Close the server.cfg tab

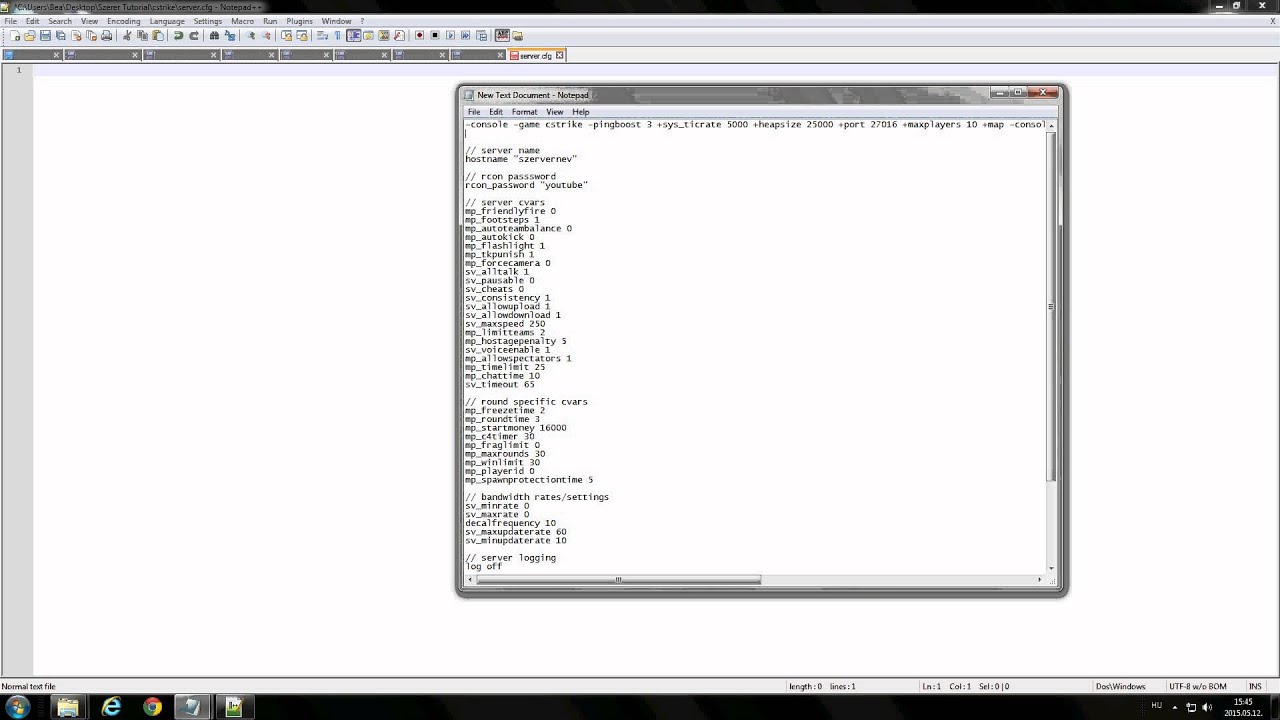[560, 56]
